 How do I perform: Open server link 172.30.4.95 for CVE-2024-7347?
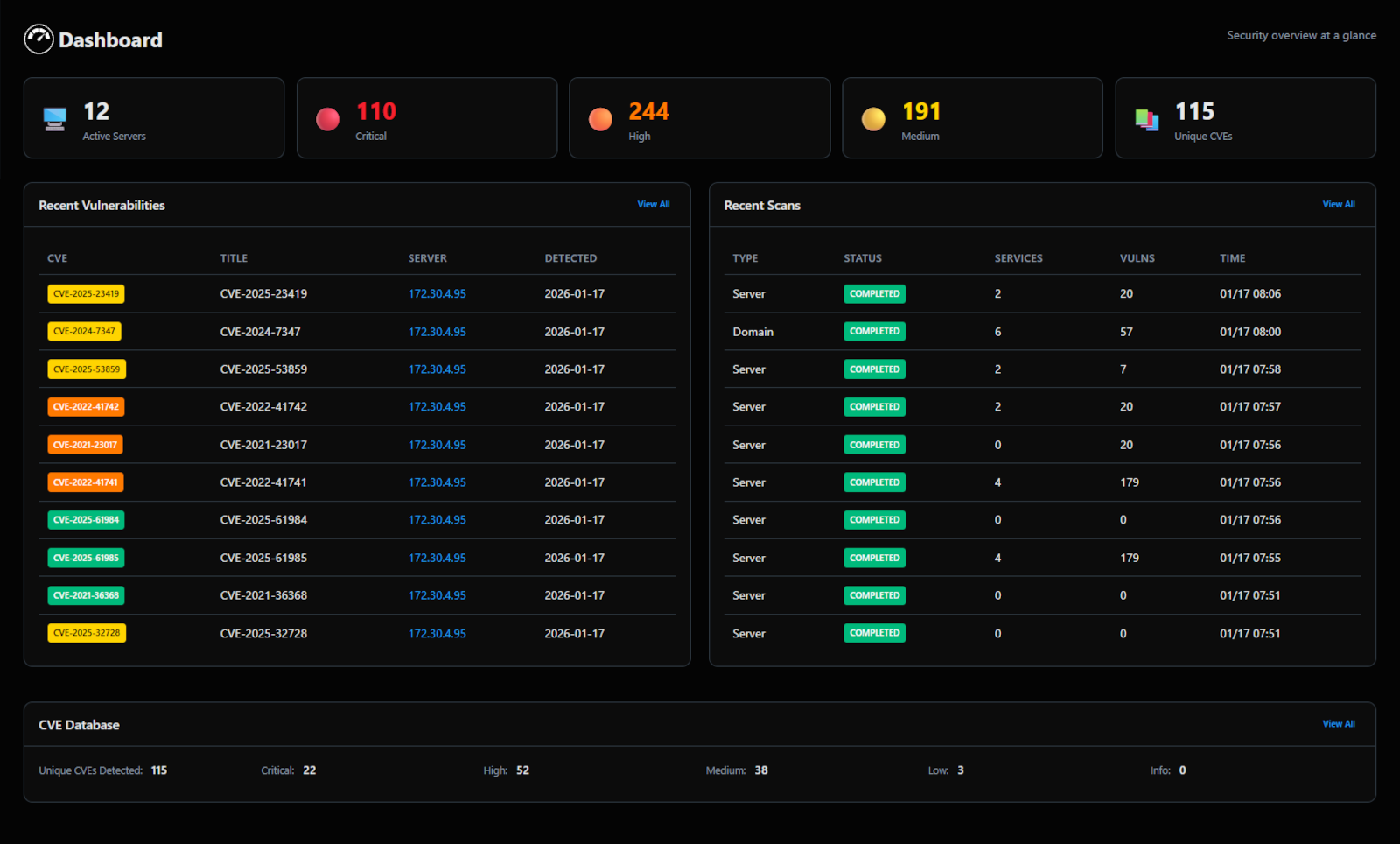pos(437,332)
